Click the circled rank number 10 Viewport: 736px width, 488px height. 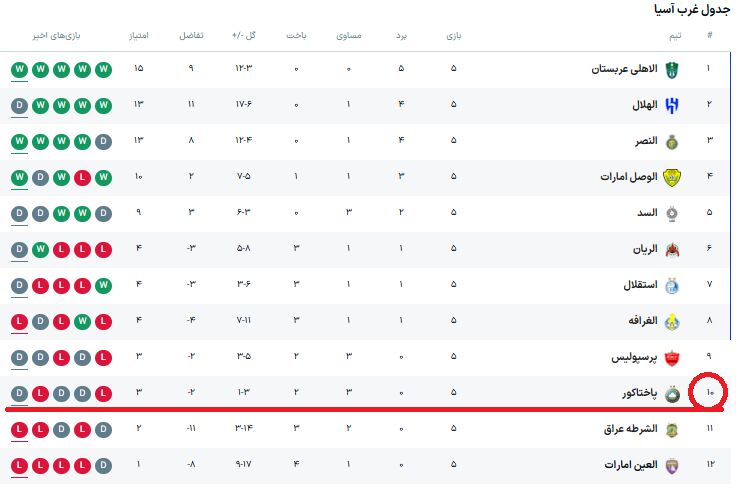[x=709, y=393]
